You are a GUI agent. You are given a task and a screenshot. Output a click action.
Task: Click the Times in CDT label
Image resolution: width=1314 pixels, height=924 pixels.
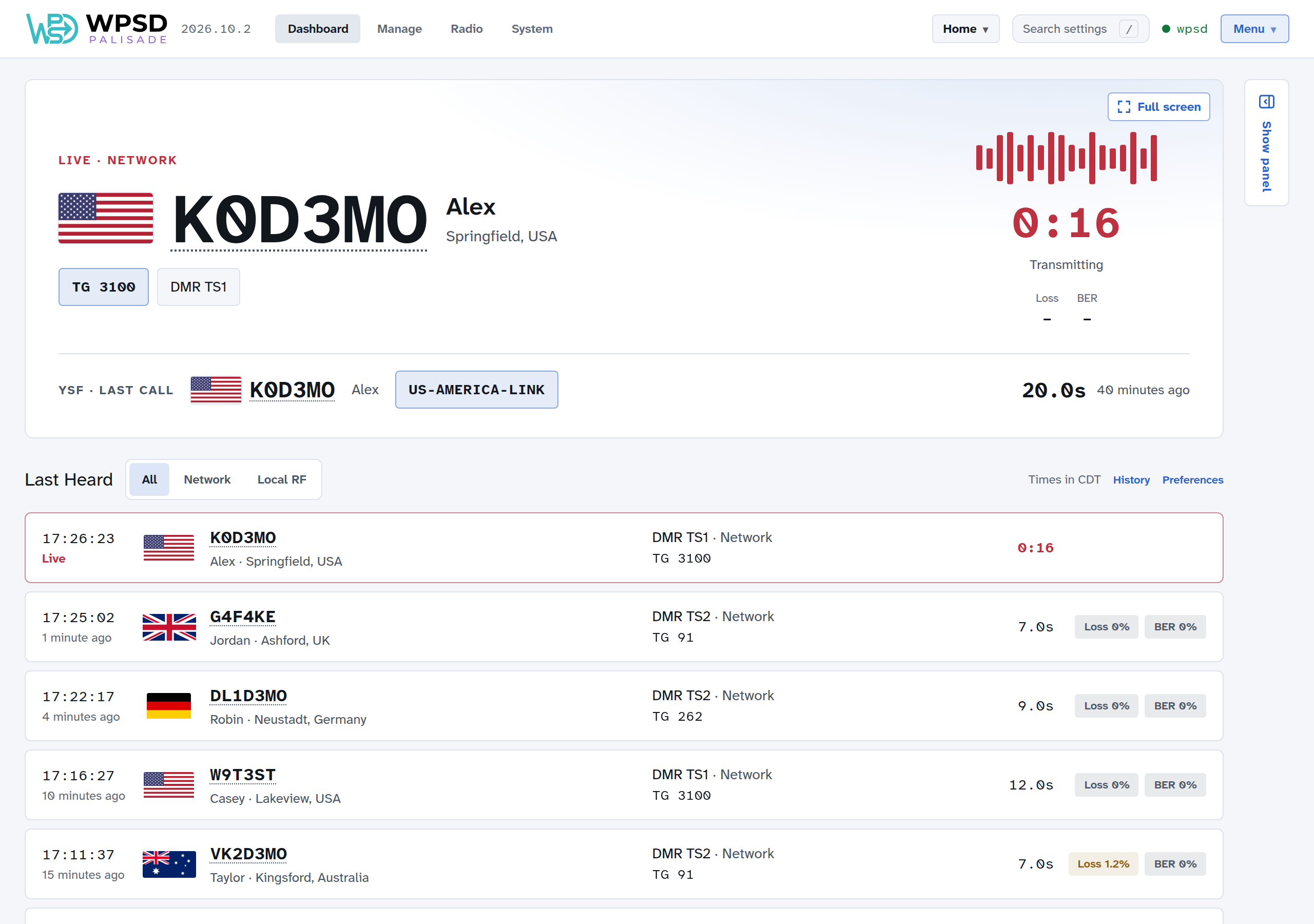click(1064, 480)
